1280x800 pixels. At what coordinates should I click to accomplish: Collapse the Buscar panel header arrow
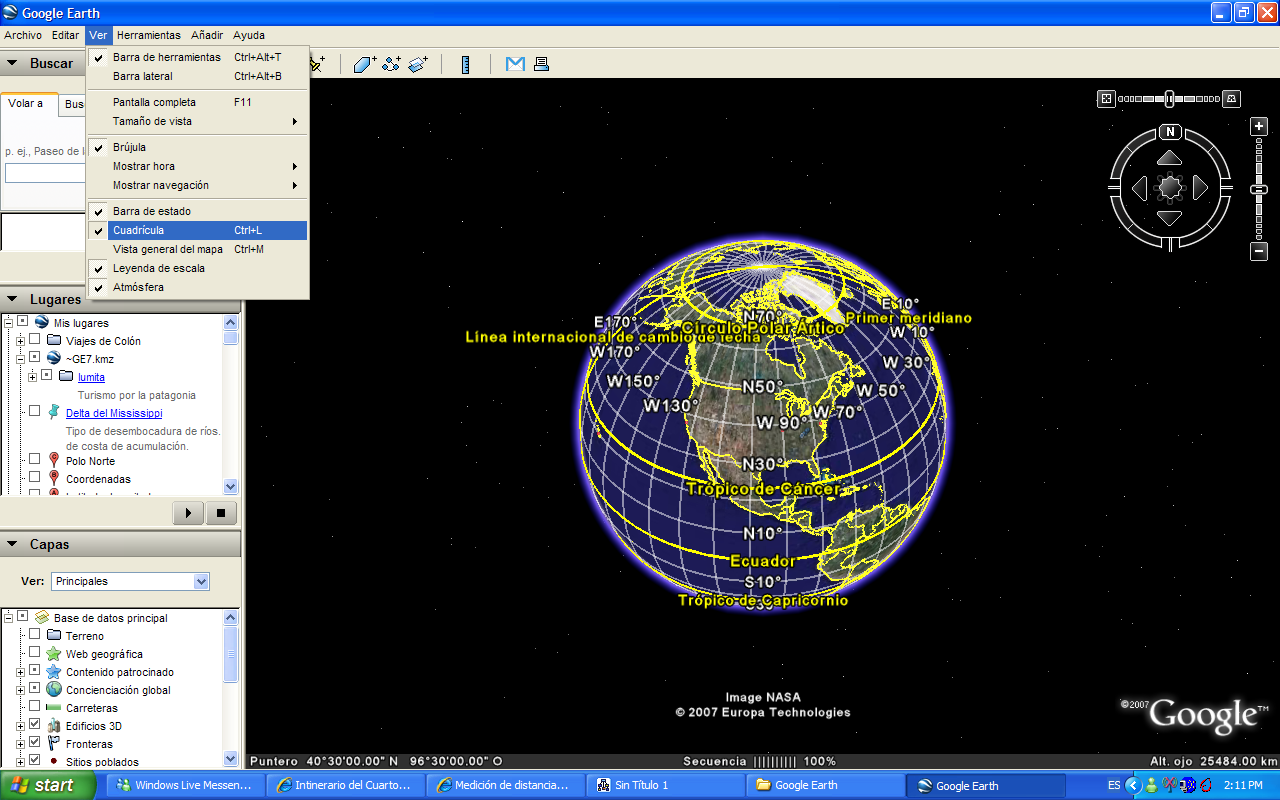tap(13, 63)
